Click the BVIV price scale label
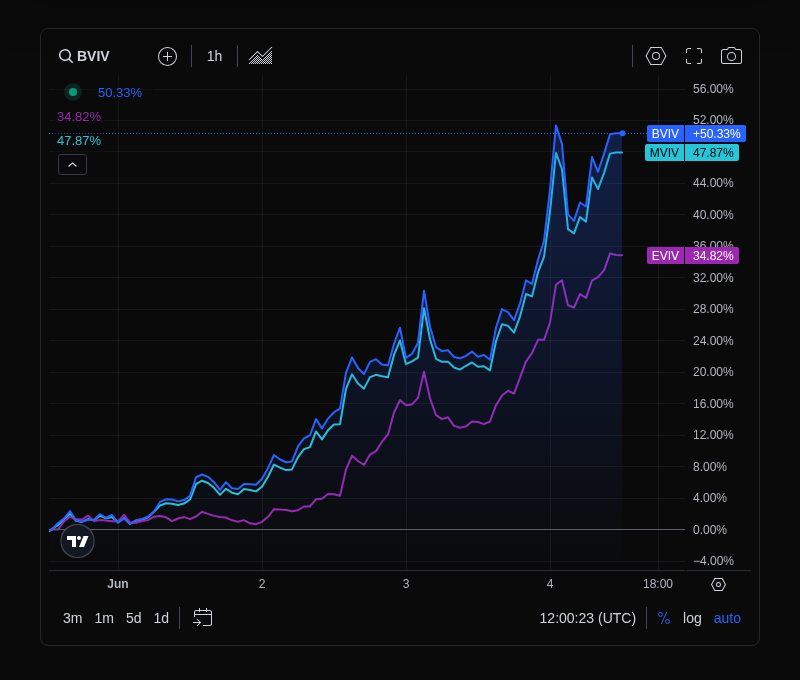 (x=665, y=134)
